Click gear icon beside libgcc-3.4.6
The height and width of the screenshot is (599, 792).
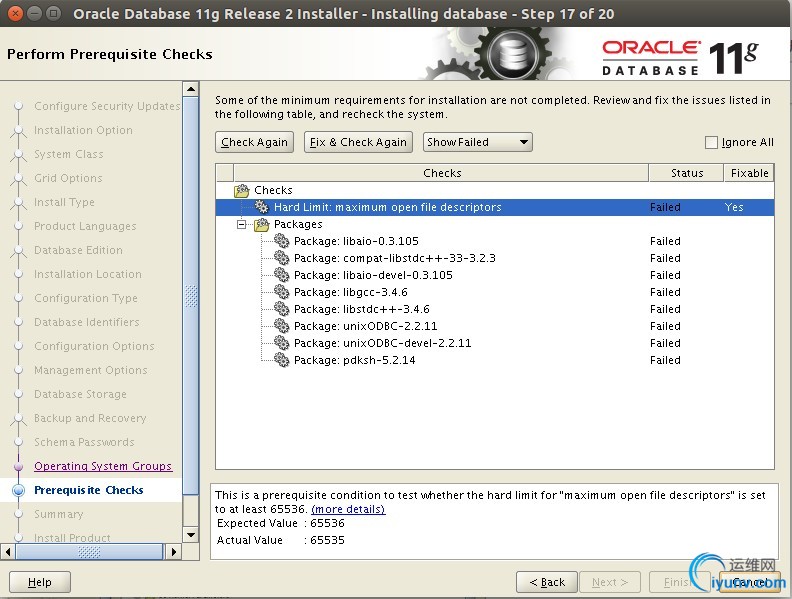[281, 292]
